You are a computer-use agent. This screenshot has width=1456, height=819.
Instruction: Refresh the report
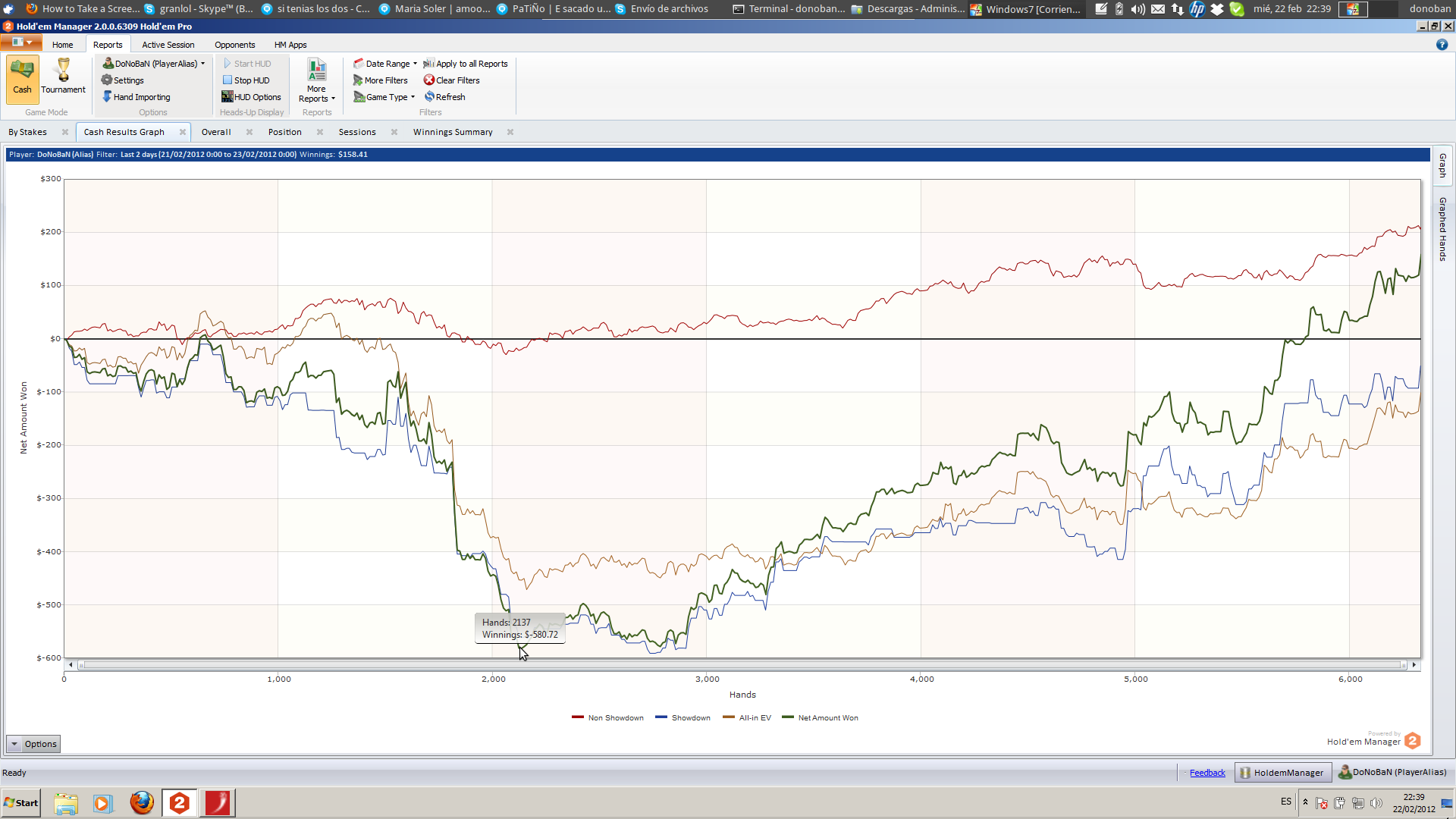click(445, 97)
